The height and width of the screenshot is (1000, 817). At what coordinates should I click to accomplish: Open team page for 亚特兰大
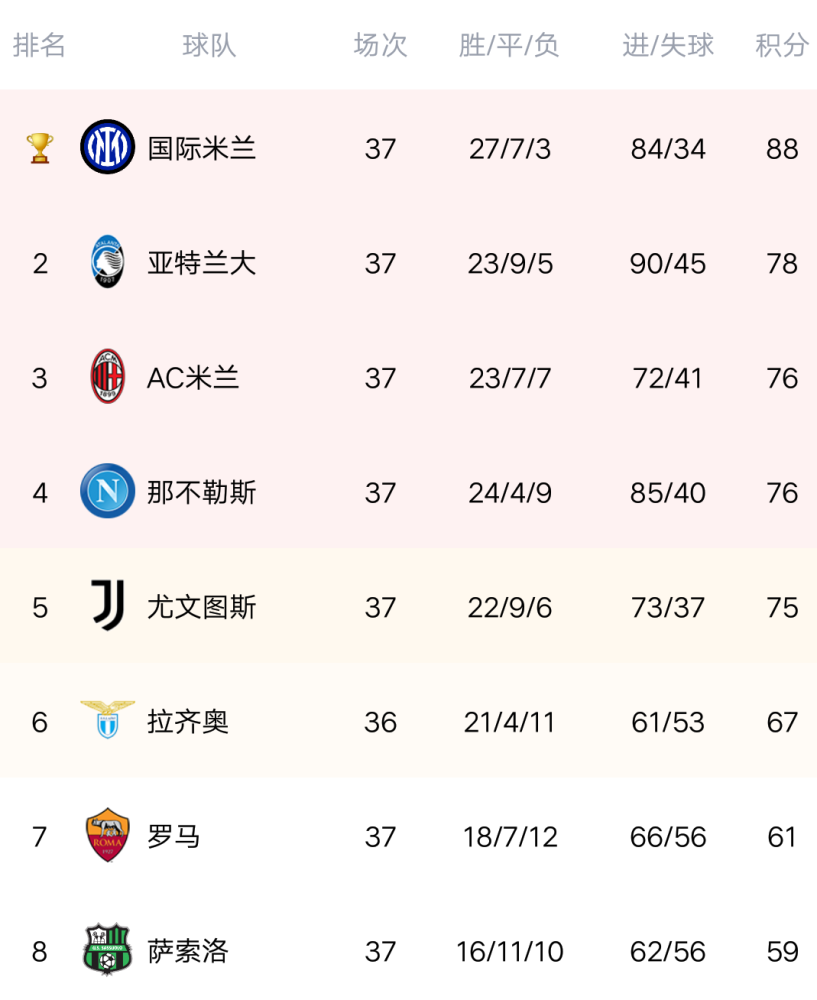(202, 263)
